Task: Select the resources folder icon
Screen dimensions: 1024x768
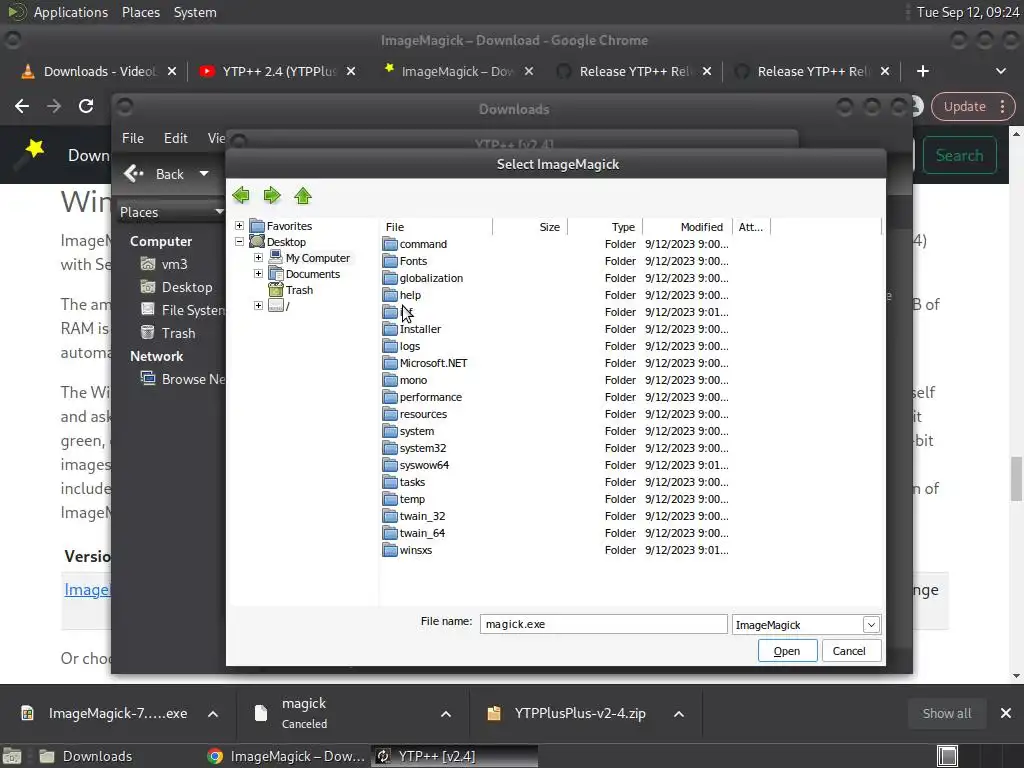Action: pos(390,414)
